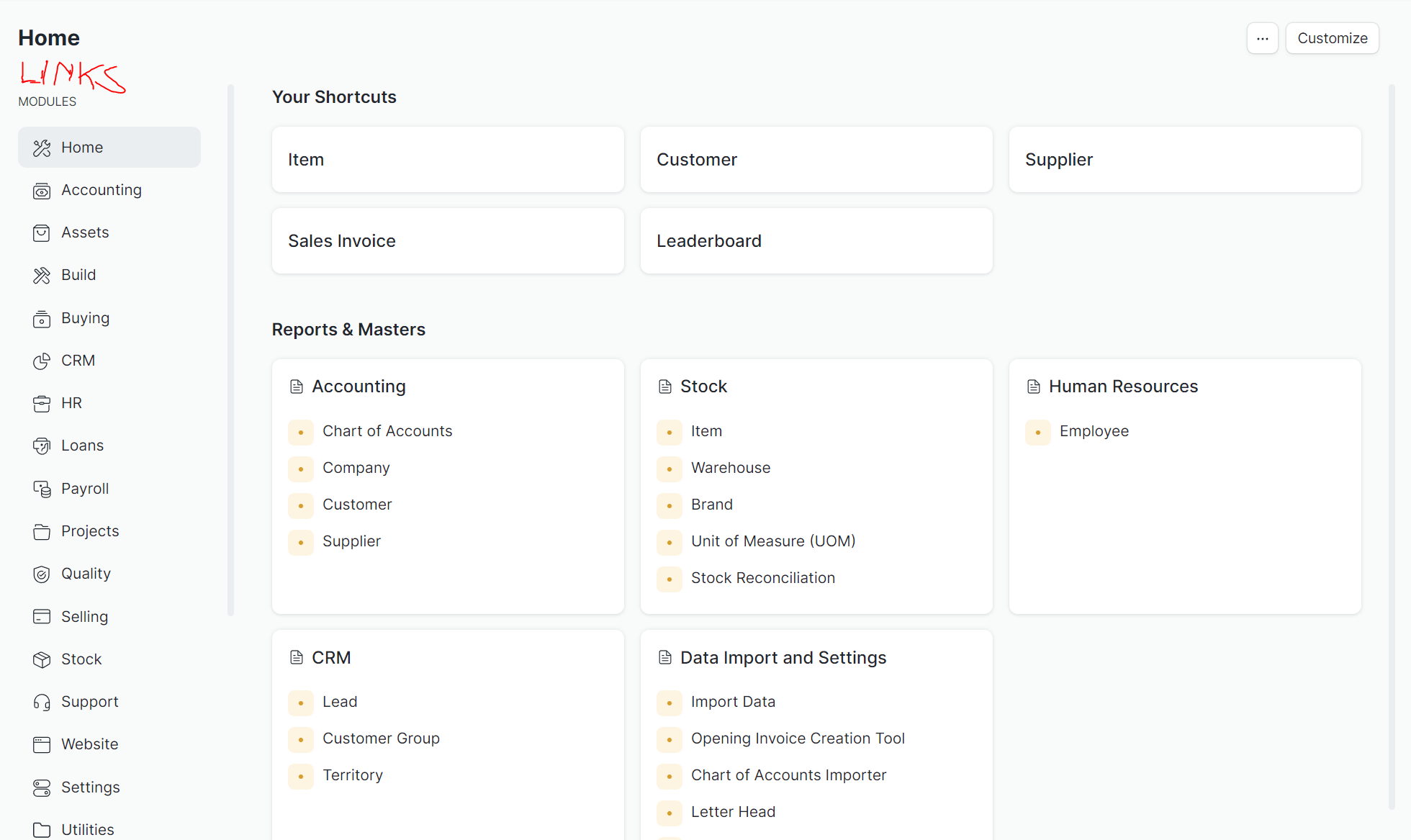Select the HR module icon
Viewport: 1411px width, 840px height.
[42, 402]
